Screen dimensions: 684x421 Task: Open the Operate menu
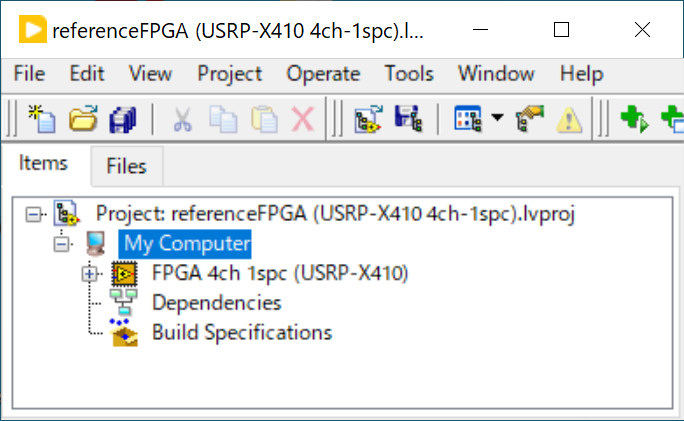click(x=323, y=74)
